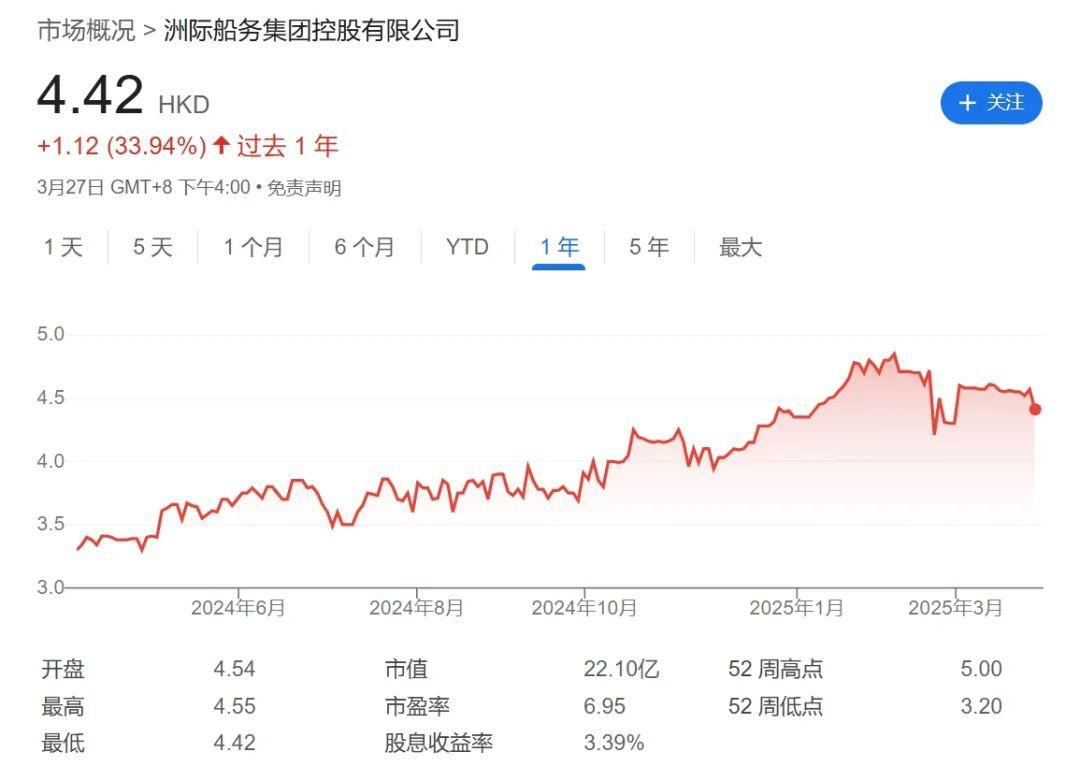Viewport: 1080px width, 781px height.
Task: Click the 3.0 y-axis label
Action: pyautogui.click(x=50, y=587)
